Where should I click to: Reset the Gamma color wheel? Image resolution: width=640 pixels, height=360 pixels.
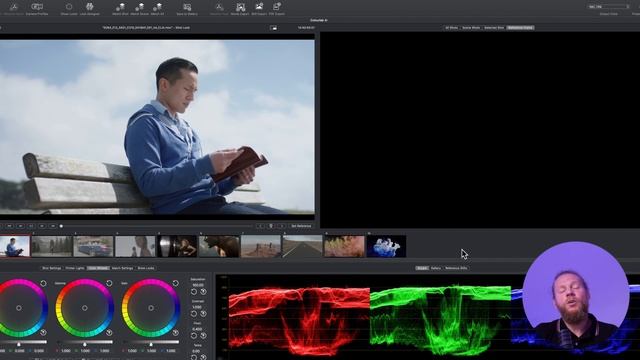tap(109, 283)
